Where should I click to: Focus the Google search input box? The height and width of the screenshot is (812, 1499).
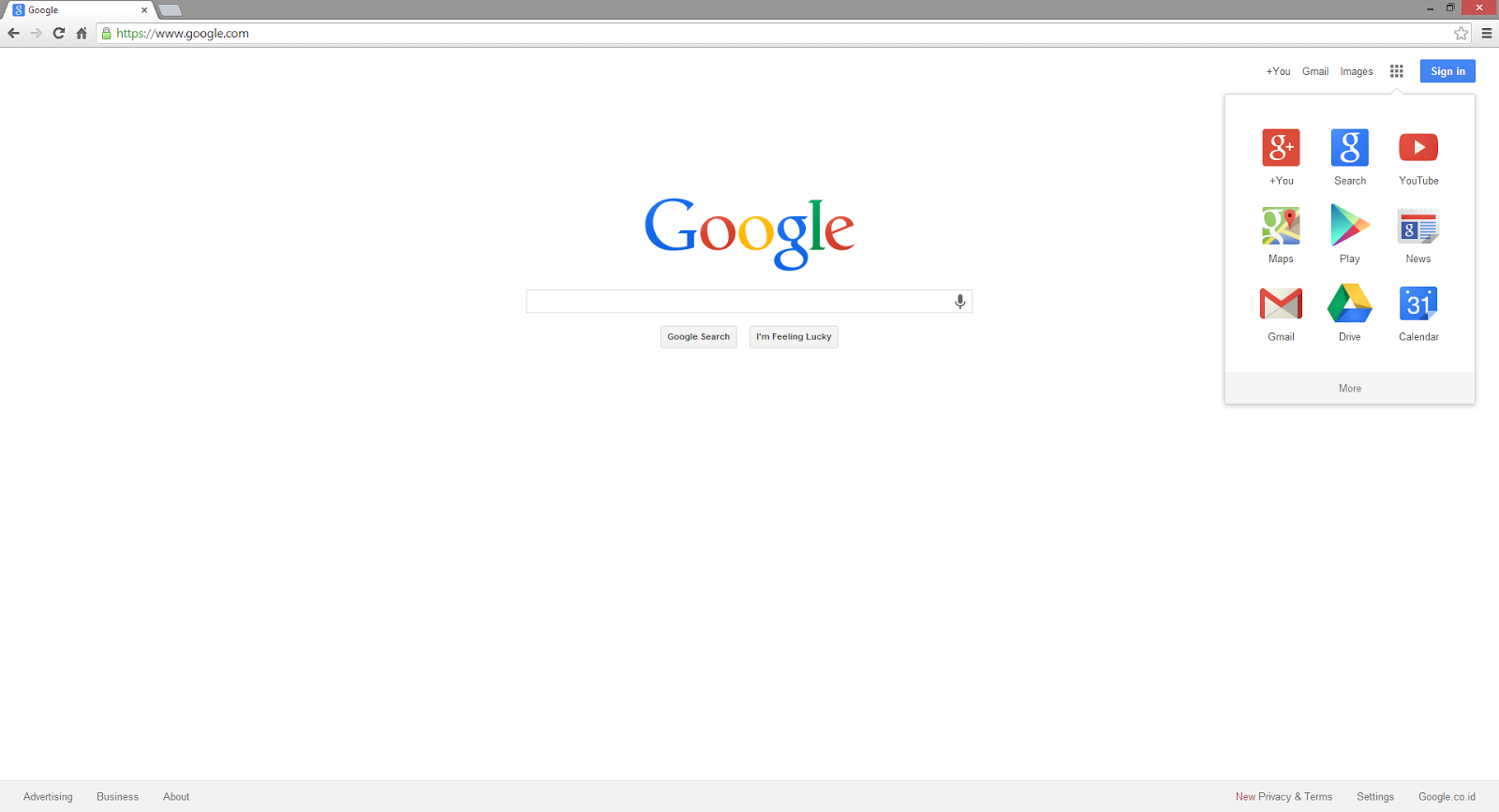[738, 302]
